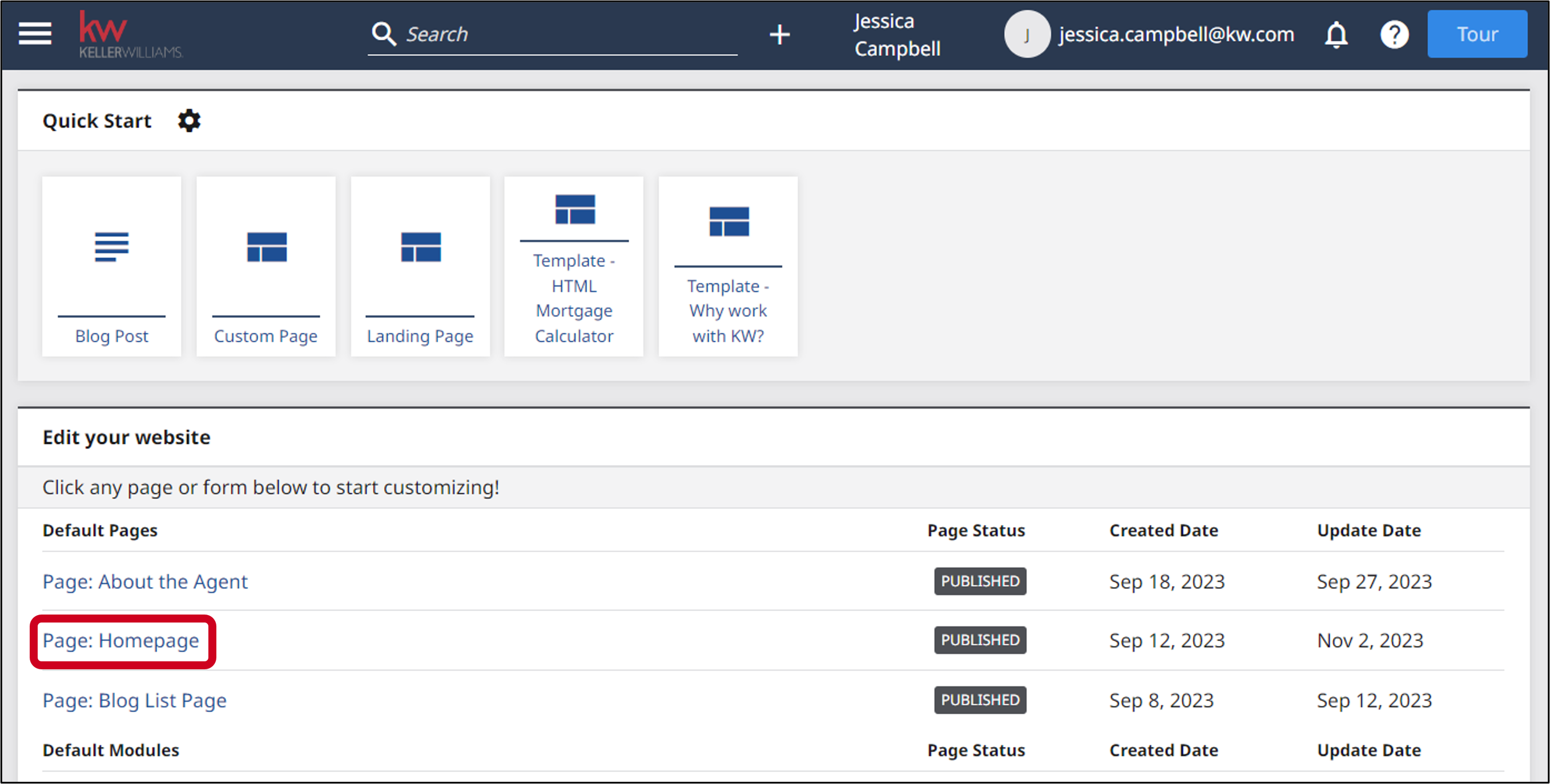Click Default Pages' Update Date header

tap(1369, 530)
